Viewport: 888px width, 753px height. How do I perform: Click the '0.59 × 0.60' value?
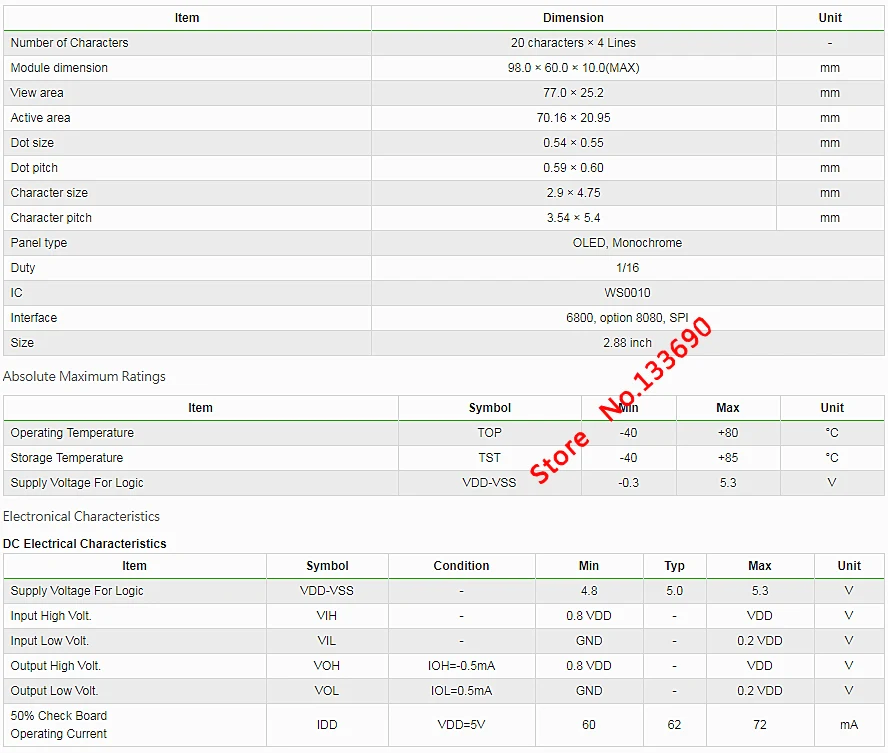[573, 168]
